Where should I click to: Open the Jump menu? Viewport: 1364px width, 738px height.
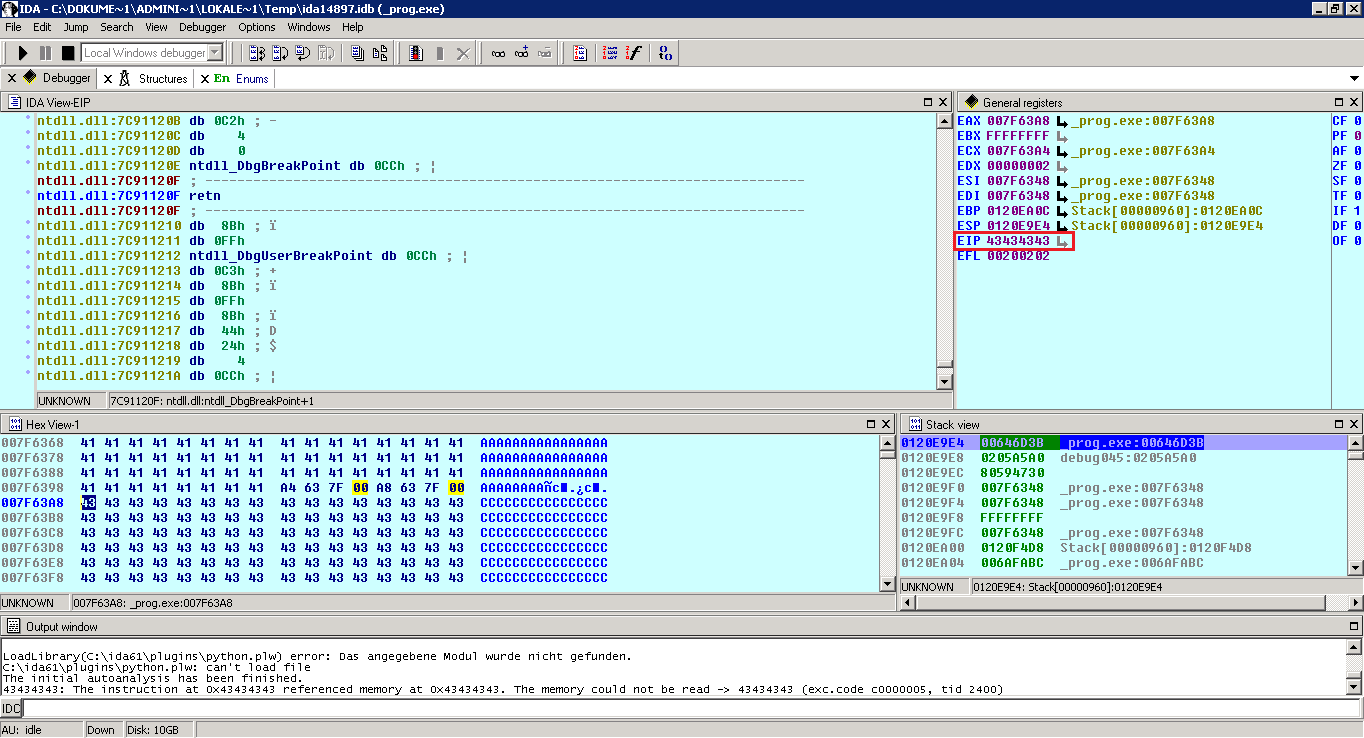click(x=76, y=27)
